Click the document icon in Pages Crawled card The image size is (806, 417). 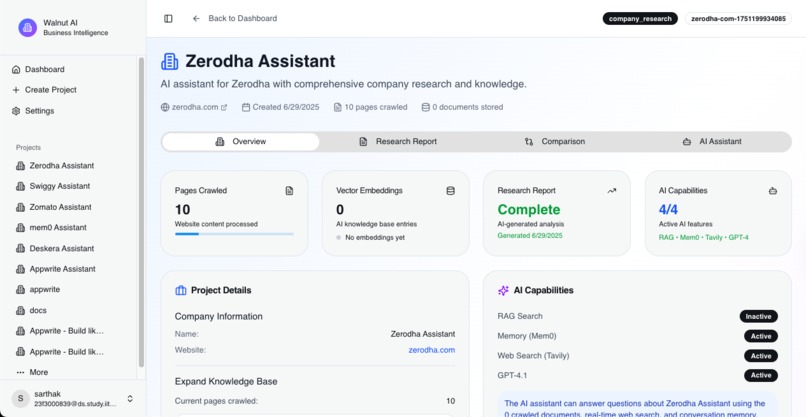point(289,191)
